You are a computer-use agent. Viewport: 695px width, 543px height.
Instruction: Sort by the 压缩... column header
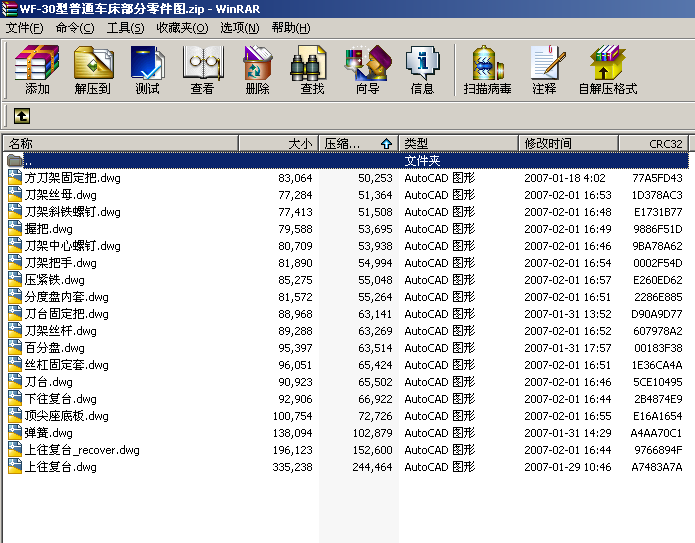click(359, 143)
